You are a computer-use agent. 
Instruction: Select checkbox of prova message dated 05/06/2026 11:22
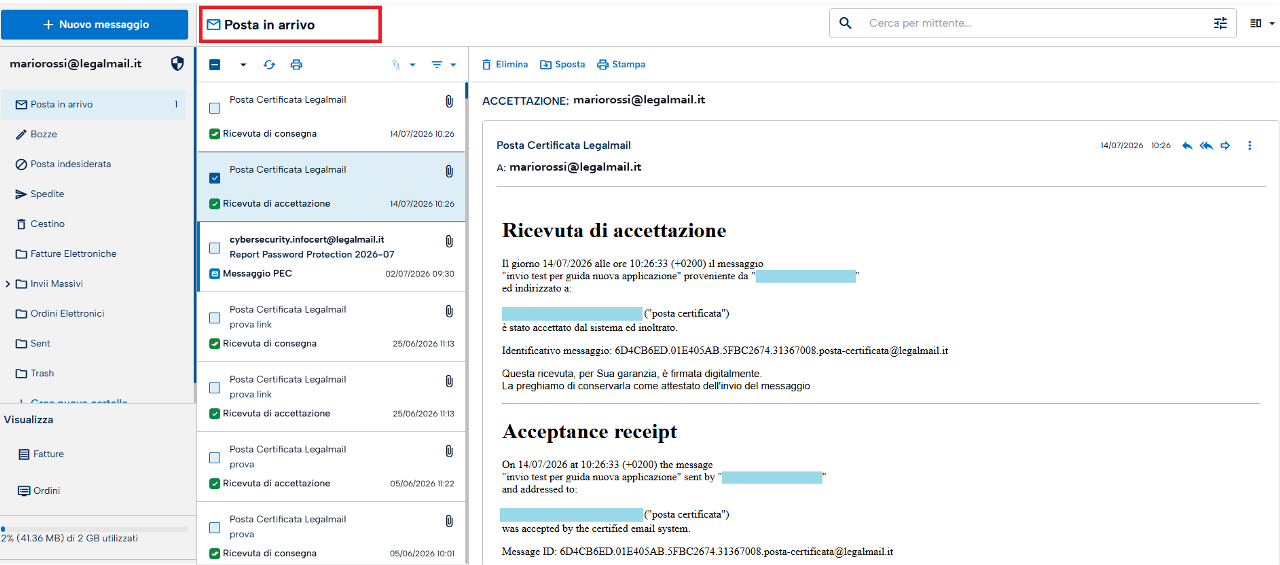(215, 458)
